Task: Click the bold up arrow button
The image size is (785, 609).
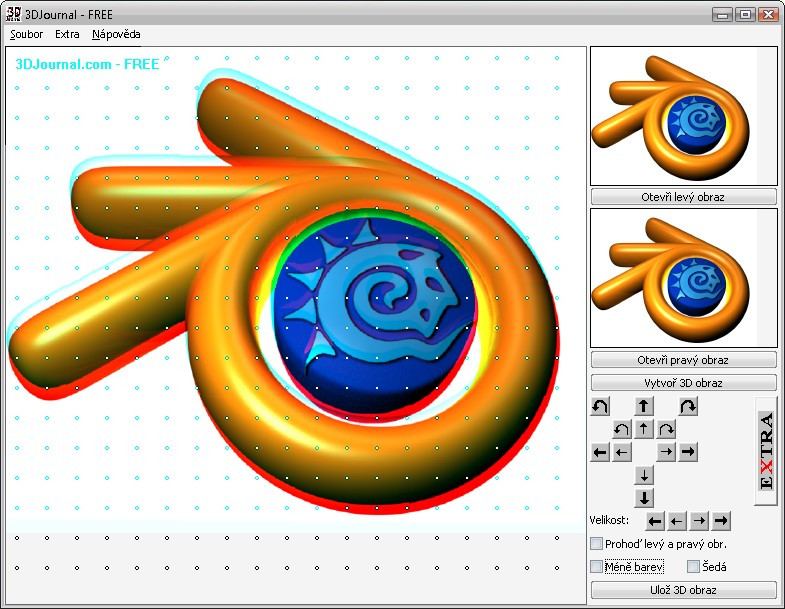Action: 644,406
